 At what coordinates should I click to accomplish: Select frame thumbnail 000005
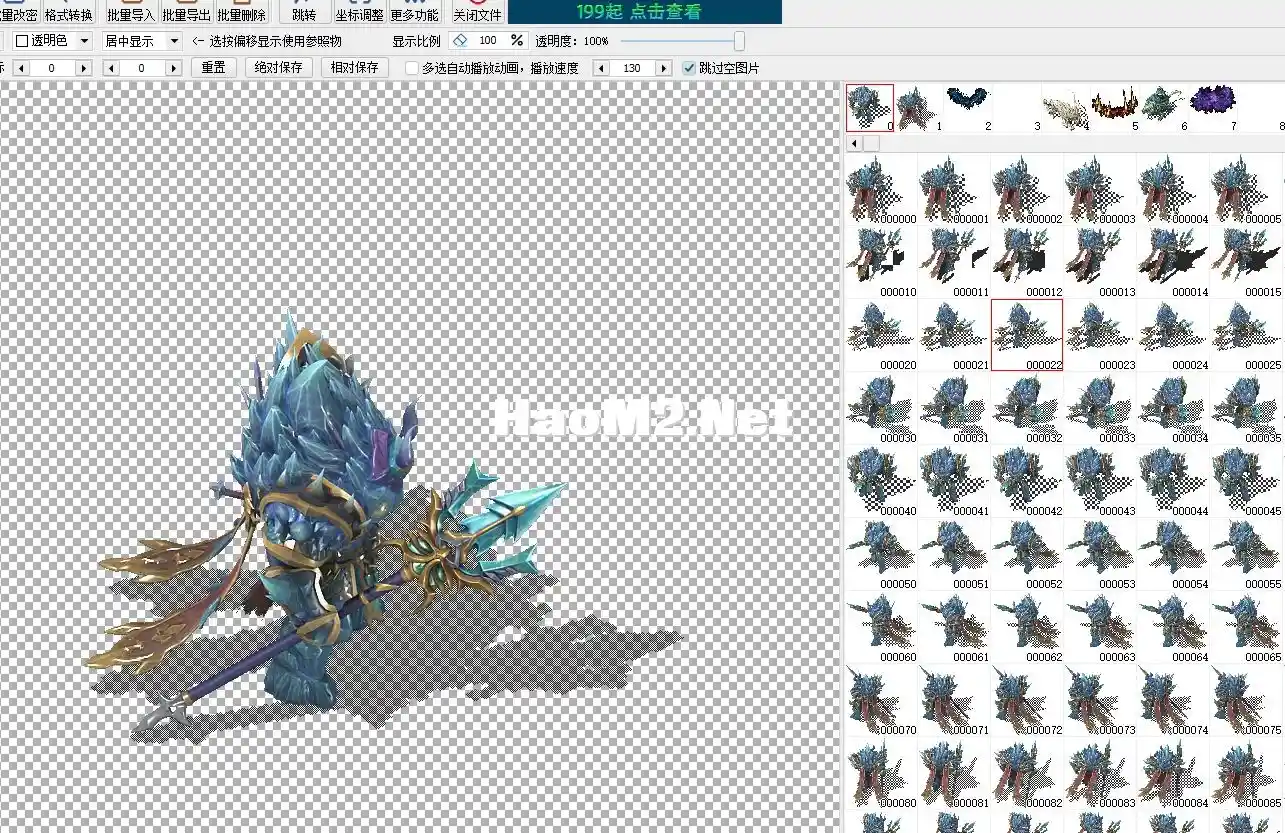(1246, 189)
